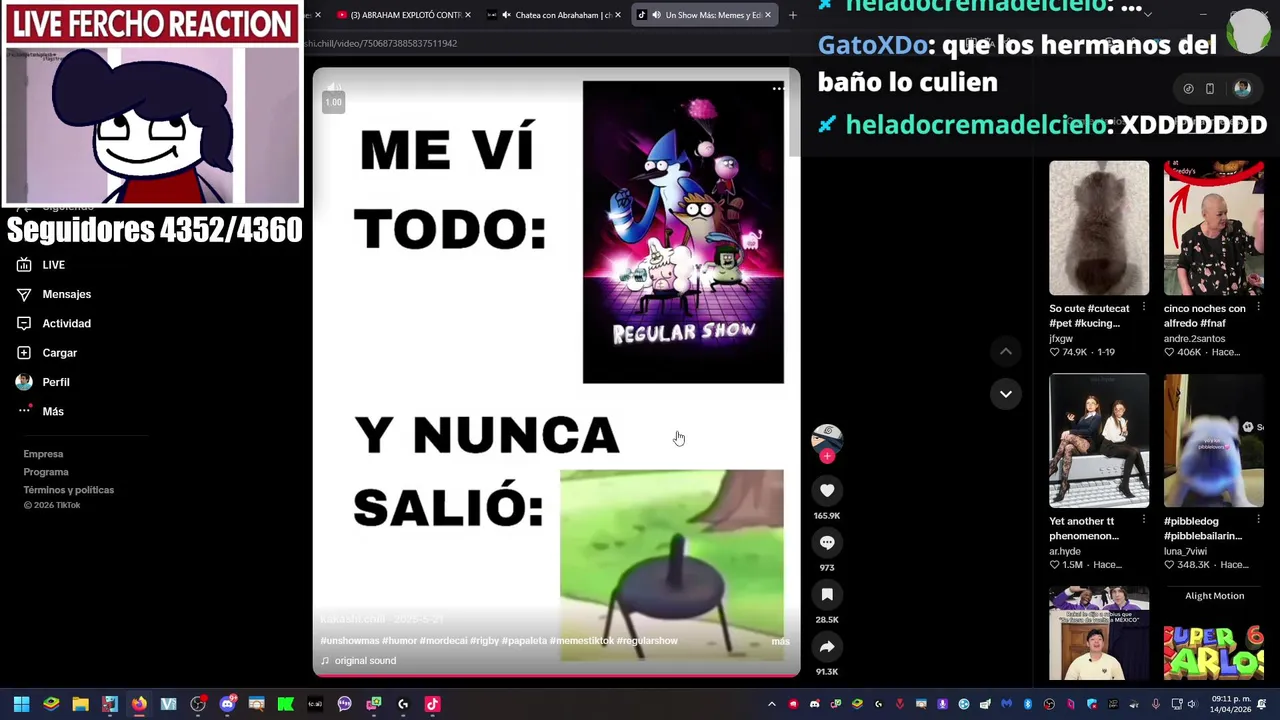Image resolution: width=1280 pixels, height=720 pixels.
Task: Close the Chatea con Abrahaham tab
Action: point(618,15)
